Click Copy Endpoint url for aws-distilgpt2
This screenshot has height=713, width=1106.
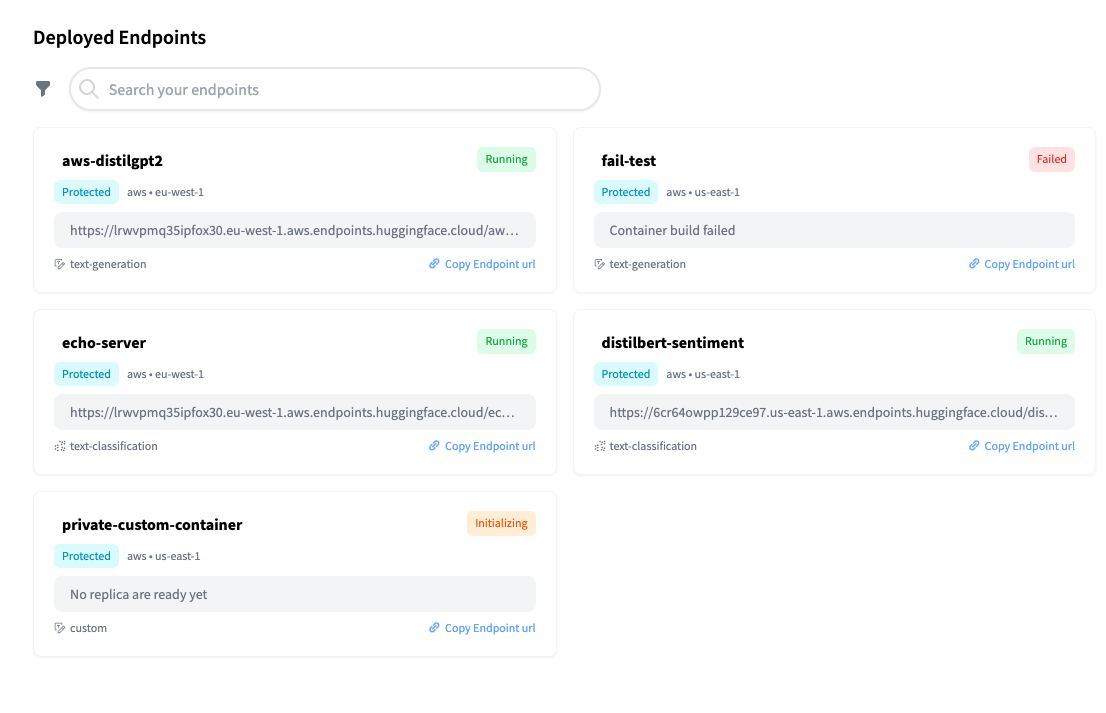click(489, 263)
